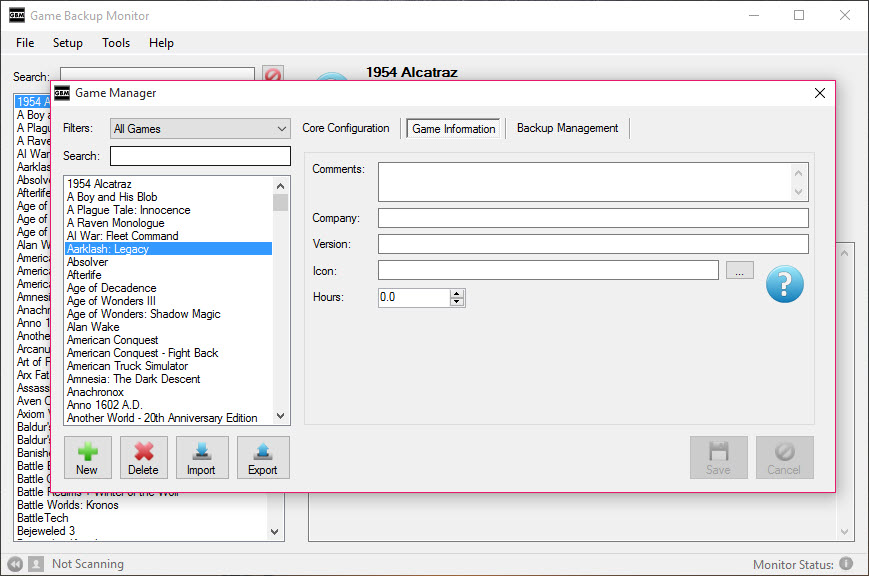Click the Comments box scroll down arrow
Screen dimensions: 869x576
point(798,192)
